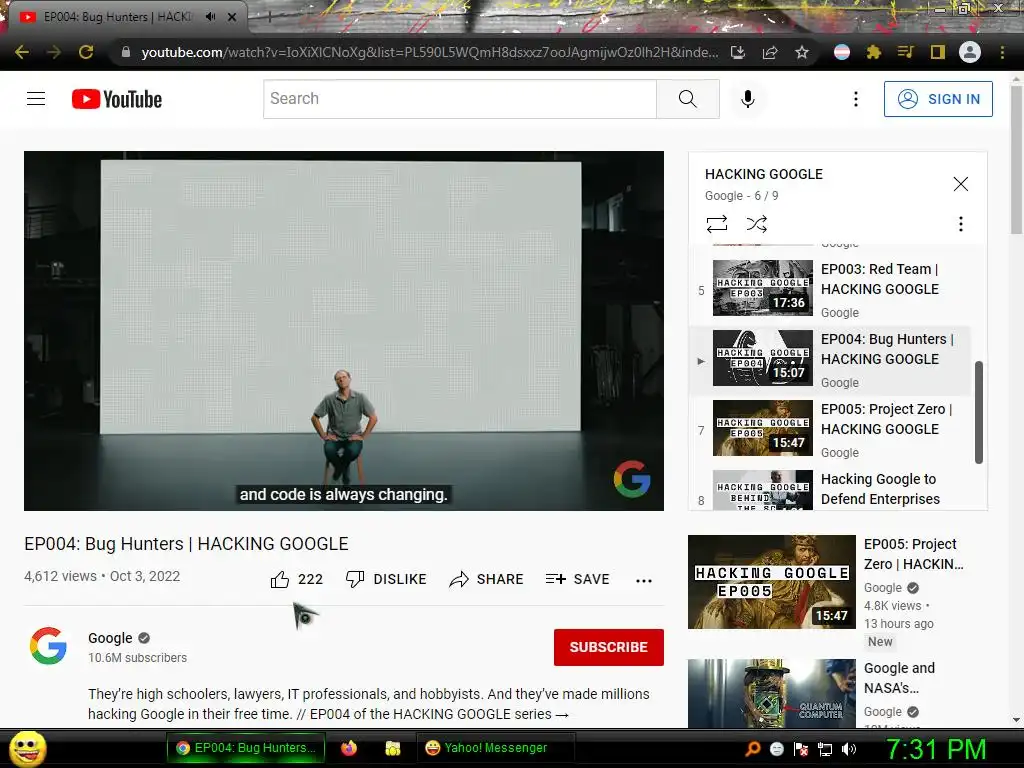The image size is (1024, 768).
Task: Click the HACKING GOOGLE playlist title
Action: point(763,174)
